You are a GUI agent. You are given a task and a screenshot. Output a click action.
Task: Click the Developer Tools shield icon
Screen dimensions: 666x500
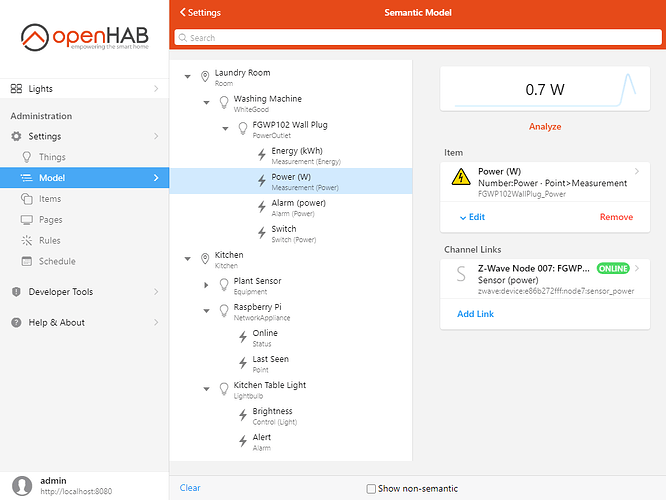point(16,292)
